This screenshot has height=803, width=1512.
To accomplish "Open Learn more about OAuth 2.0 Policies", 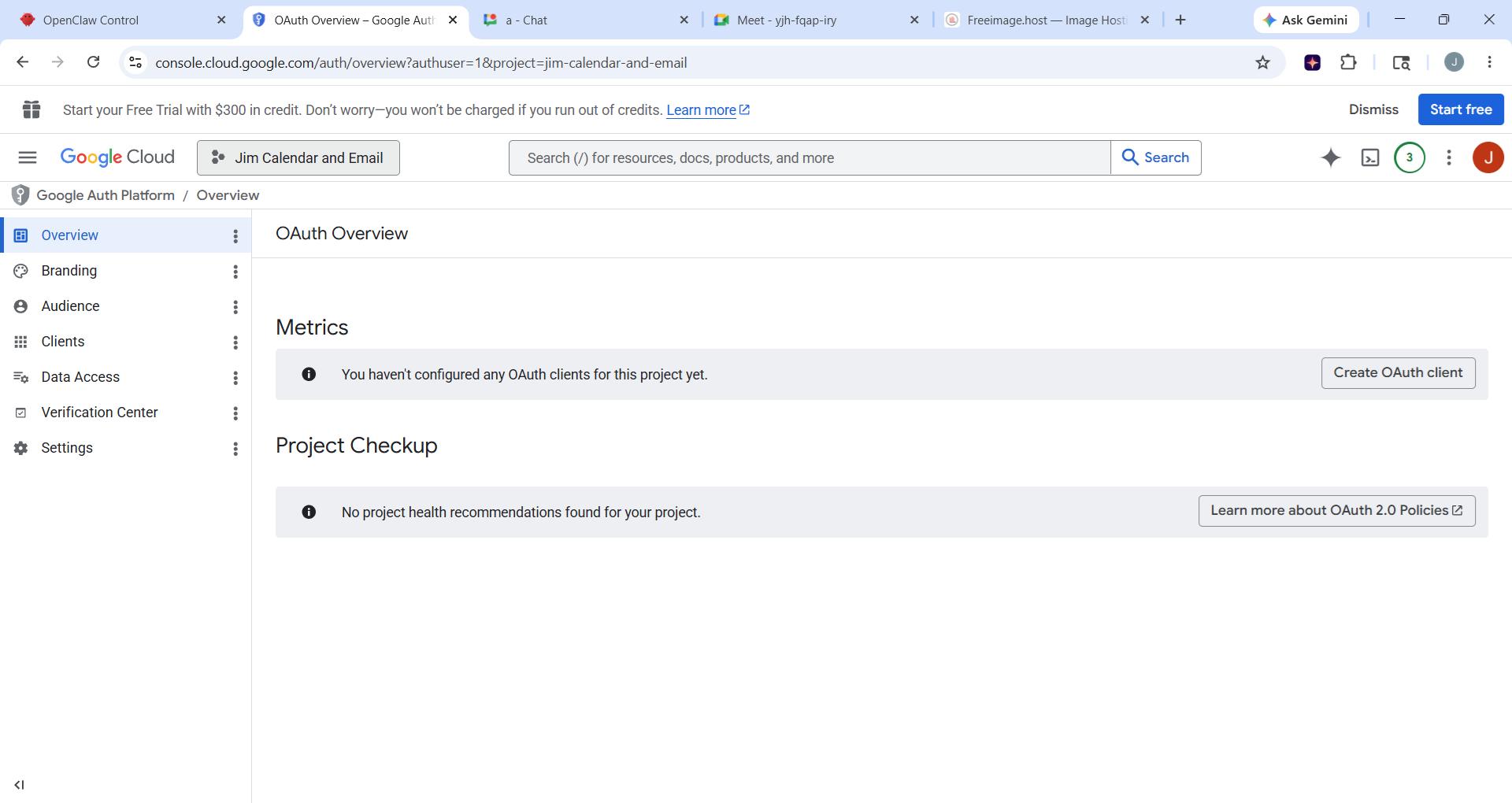I will (1336, 511).
